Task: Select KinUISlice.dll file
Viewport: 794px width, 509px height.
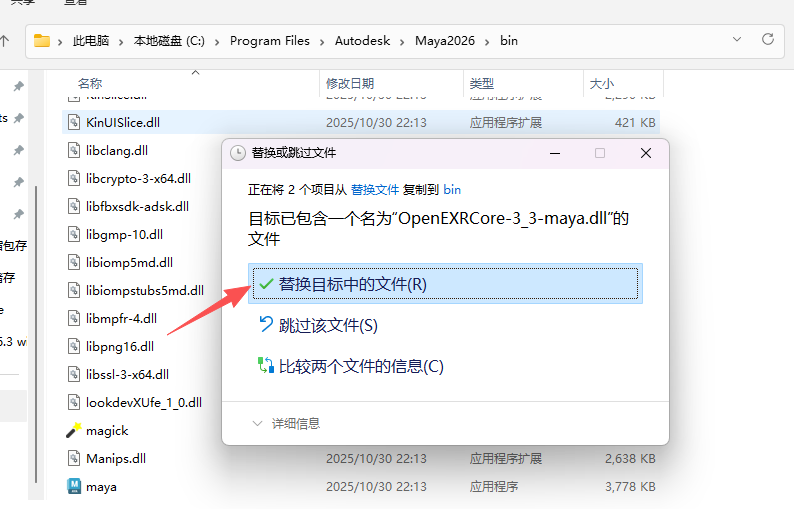Action: 123,122
